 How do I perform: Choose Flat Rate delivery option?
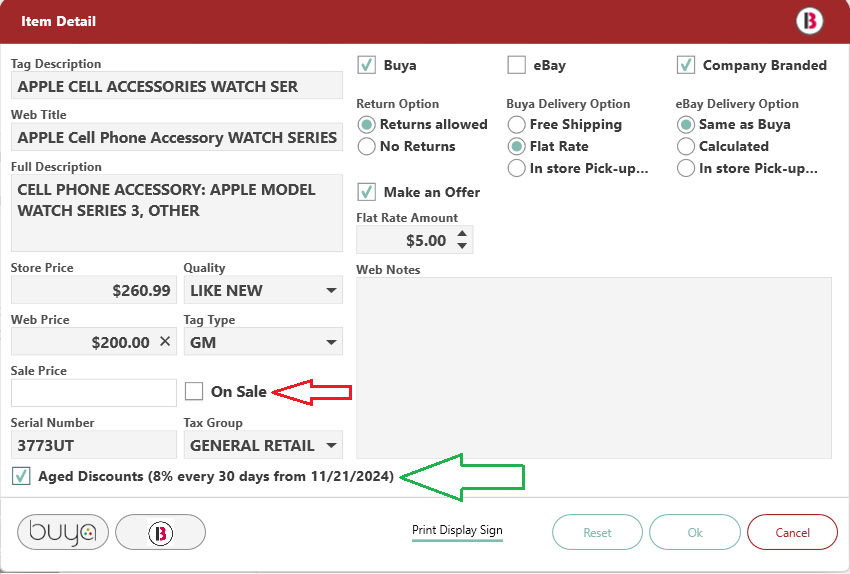[x=517, y=146]
